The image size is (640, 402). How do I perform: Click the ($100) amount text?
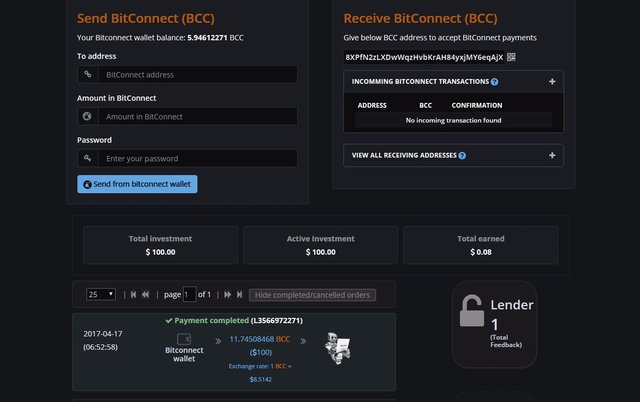261,352
